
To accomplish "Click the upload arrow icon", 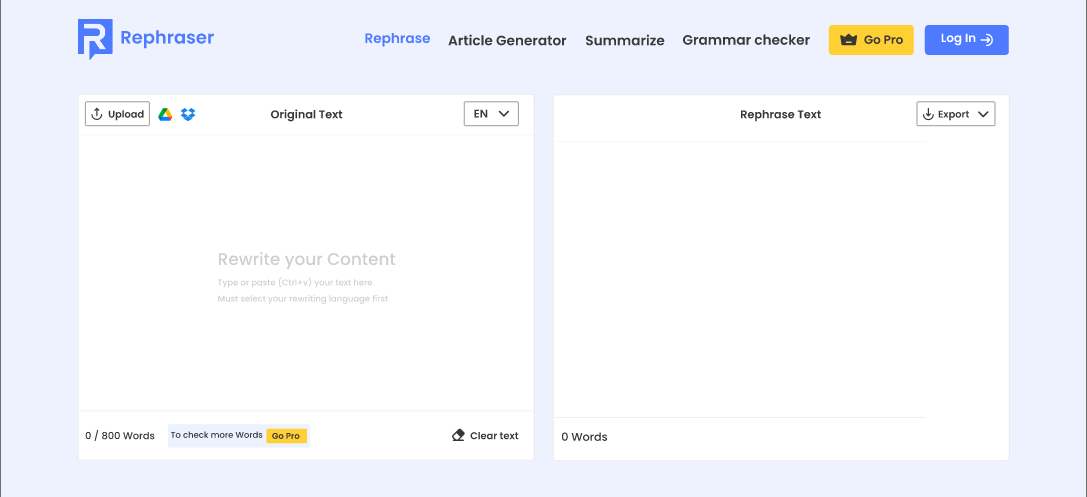I will click(97, 114).
